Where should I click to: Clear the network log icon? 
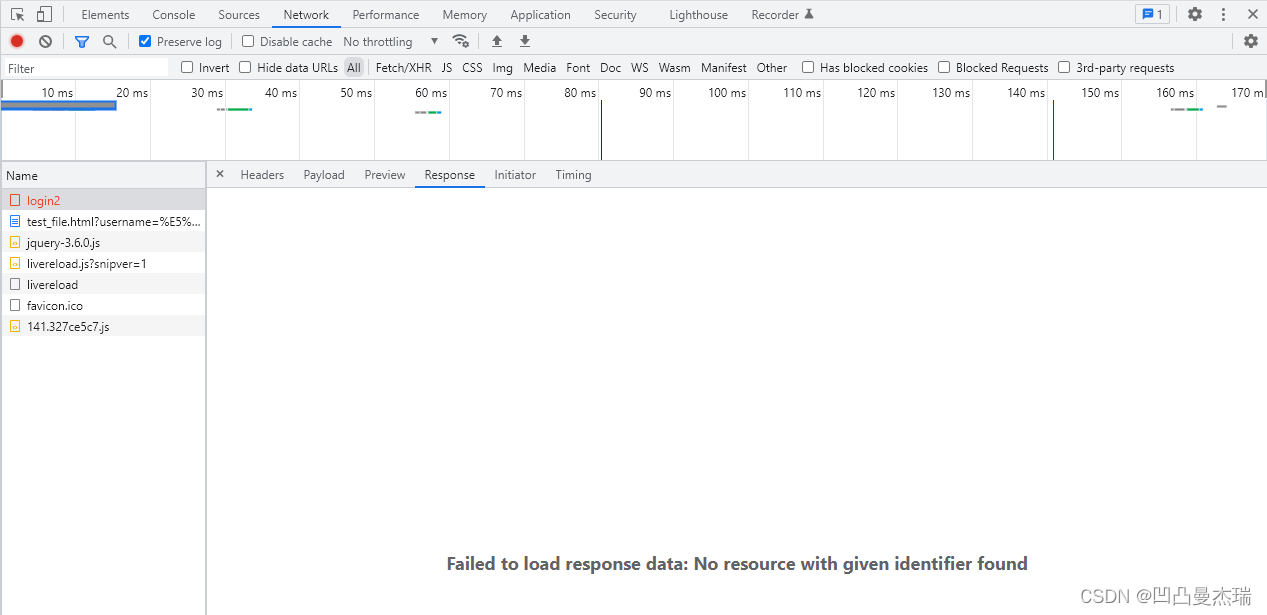coord(45,42)
